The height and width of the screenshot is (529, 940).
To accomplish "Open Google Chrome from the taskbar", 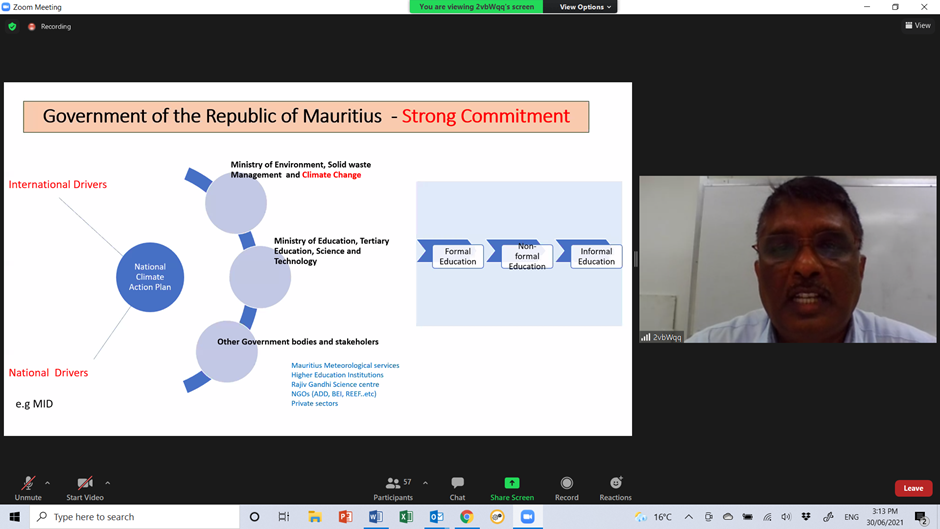I will tap(466, 517).
